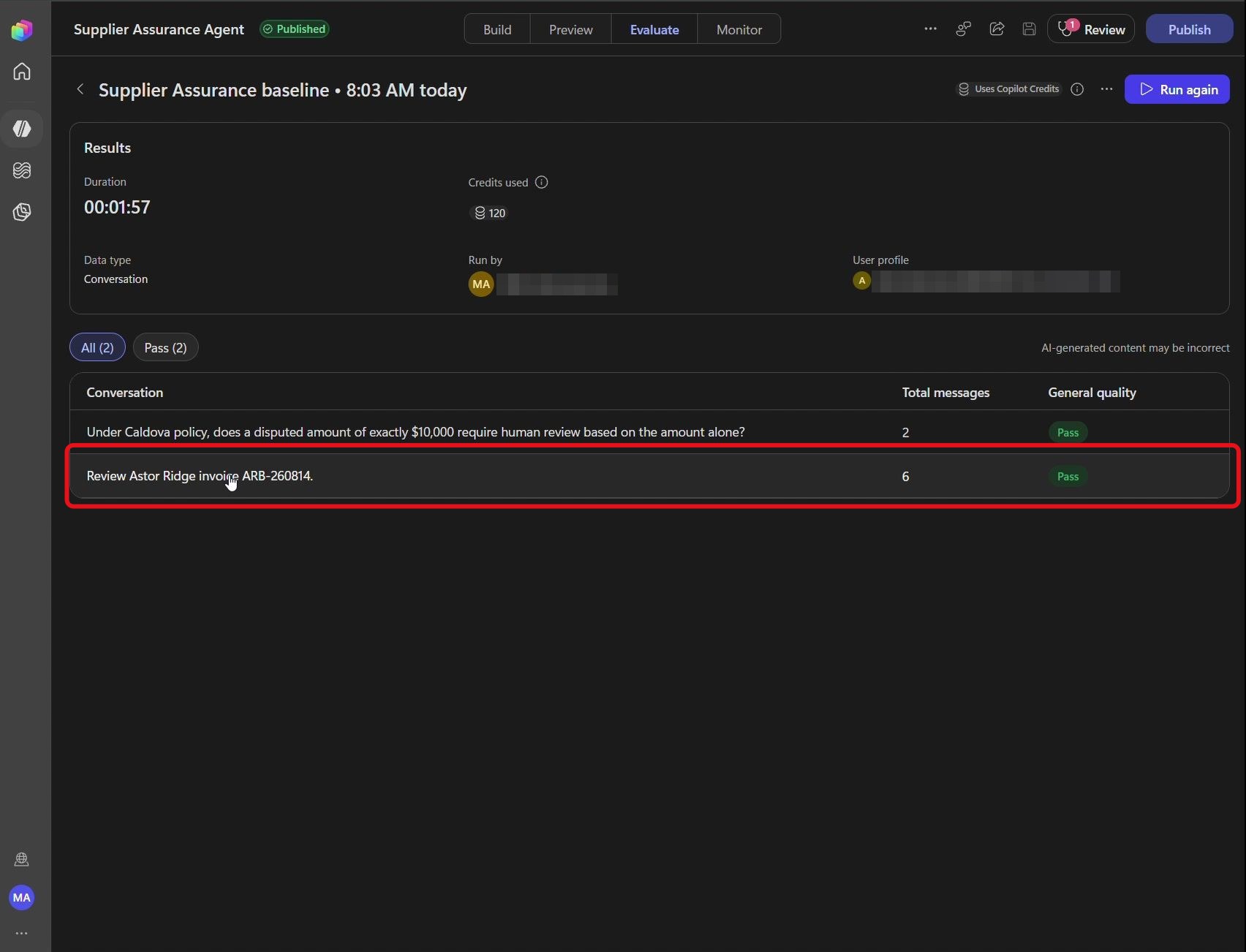Open the sidebar bottom more options ellipsis
The image size is (1246, 952).
[22, 933]
